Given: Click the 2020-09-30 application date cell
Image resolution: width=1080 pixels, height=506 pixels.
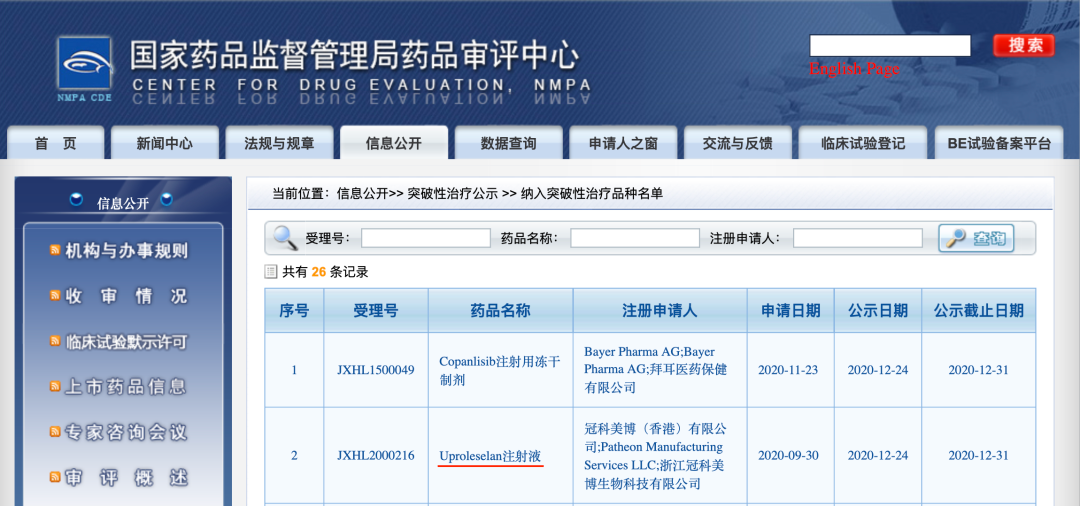Looking at the screenshot, I should point(791,456).
